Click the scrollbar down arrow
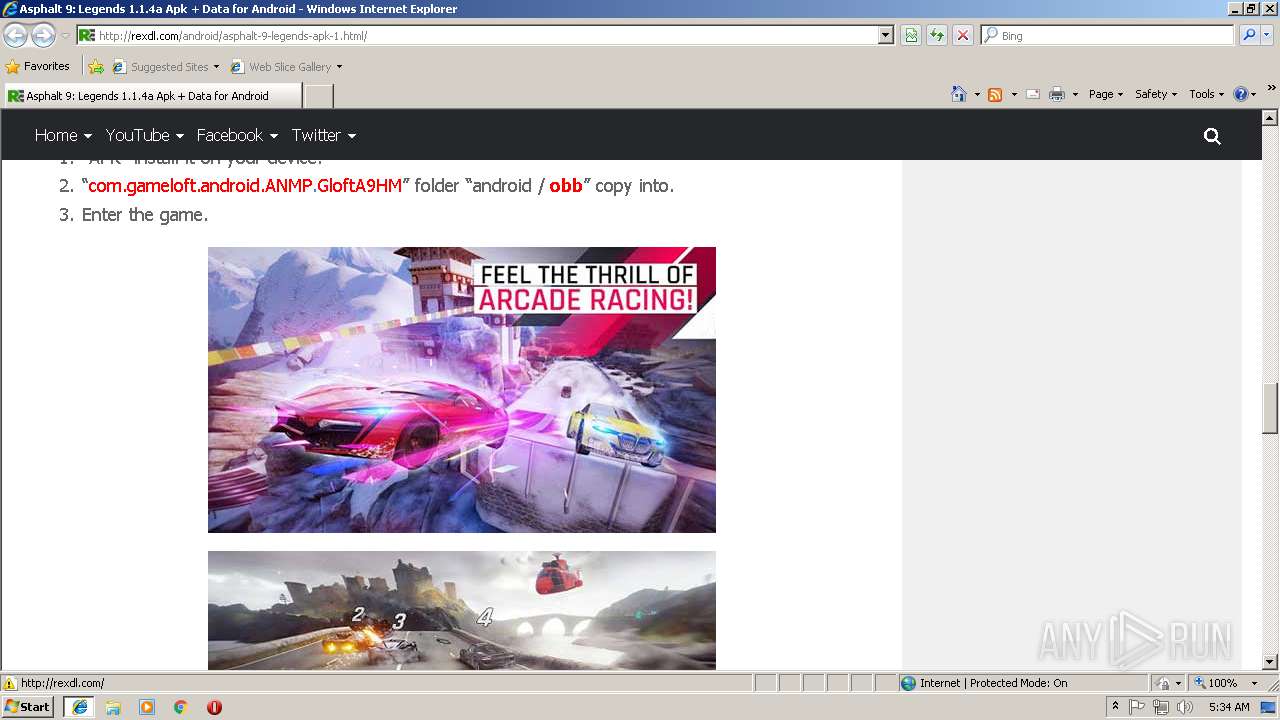Screen dimensions: 1280x720 tap(1270, 661)
